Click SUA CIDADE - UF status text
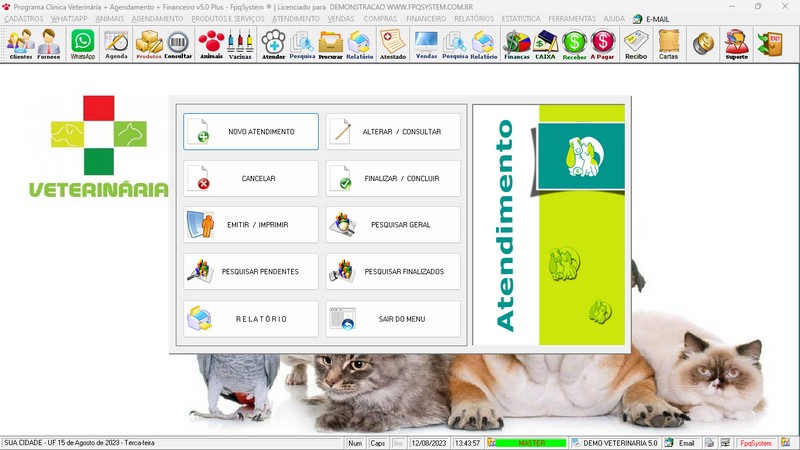This screenshot has width=800, height=450. pyautogui.click(x=79, y=443)
